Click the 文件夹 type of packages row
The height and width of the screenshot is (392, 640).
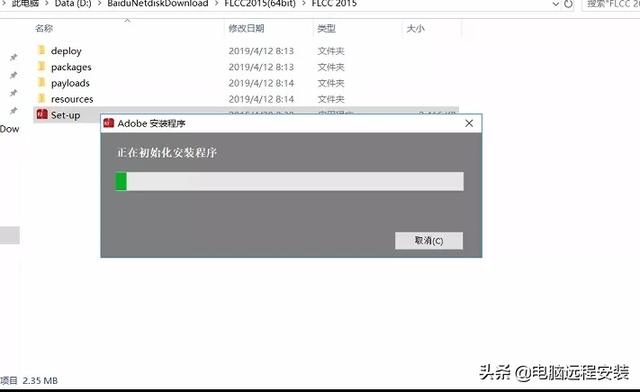pyautogui.click(x=331, y=67)
